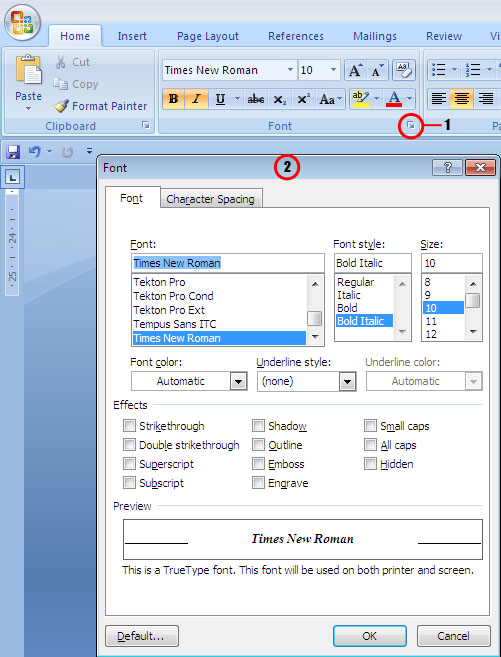Click the Bullets list icon
Screen dimensions: 501x657
point(439,70)
